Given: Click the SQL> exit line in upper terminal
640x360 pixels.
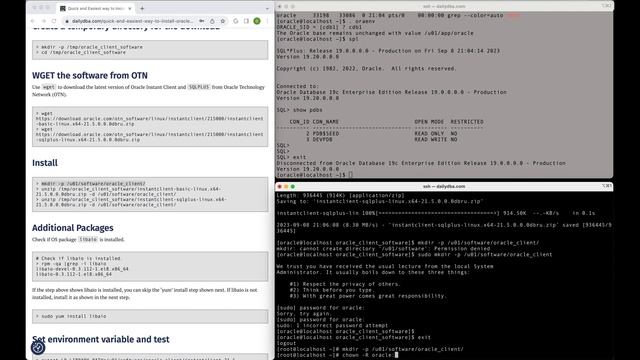Looking at the screenshot, I should [291, 157].
